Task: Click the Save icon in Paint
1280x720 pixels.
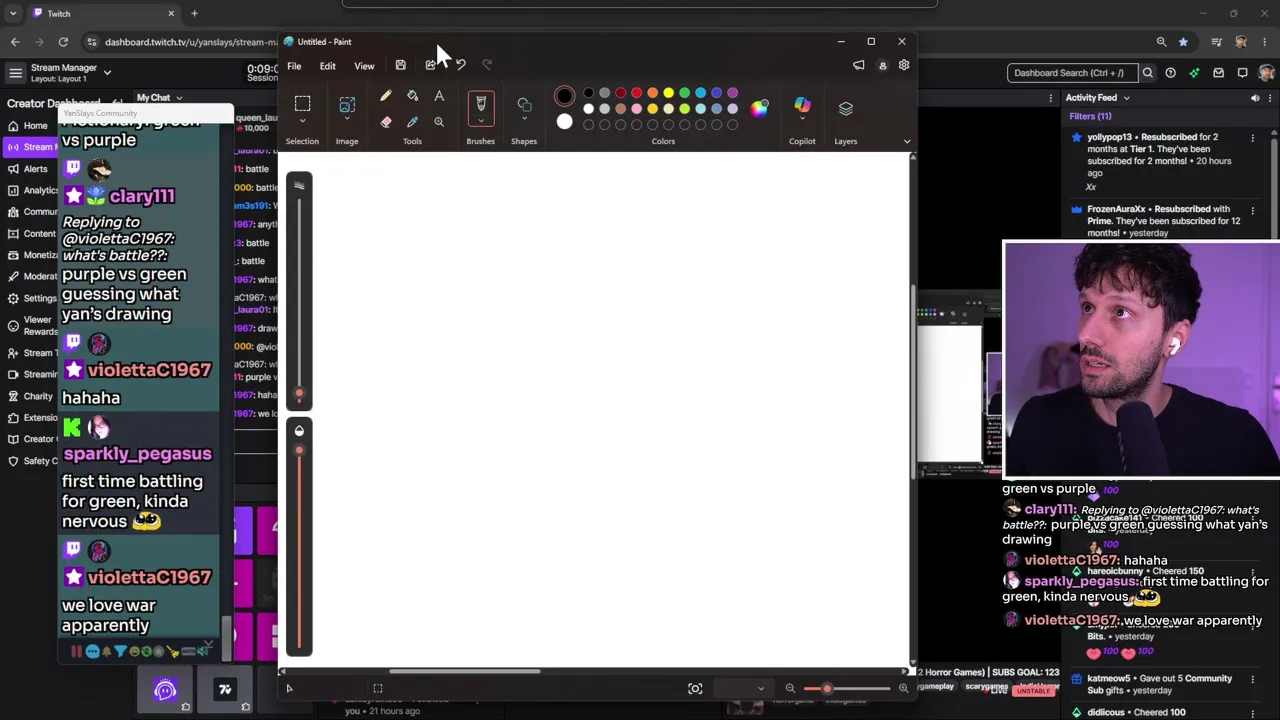Action: pyautogui.click(x=400, y=66)
